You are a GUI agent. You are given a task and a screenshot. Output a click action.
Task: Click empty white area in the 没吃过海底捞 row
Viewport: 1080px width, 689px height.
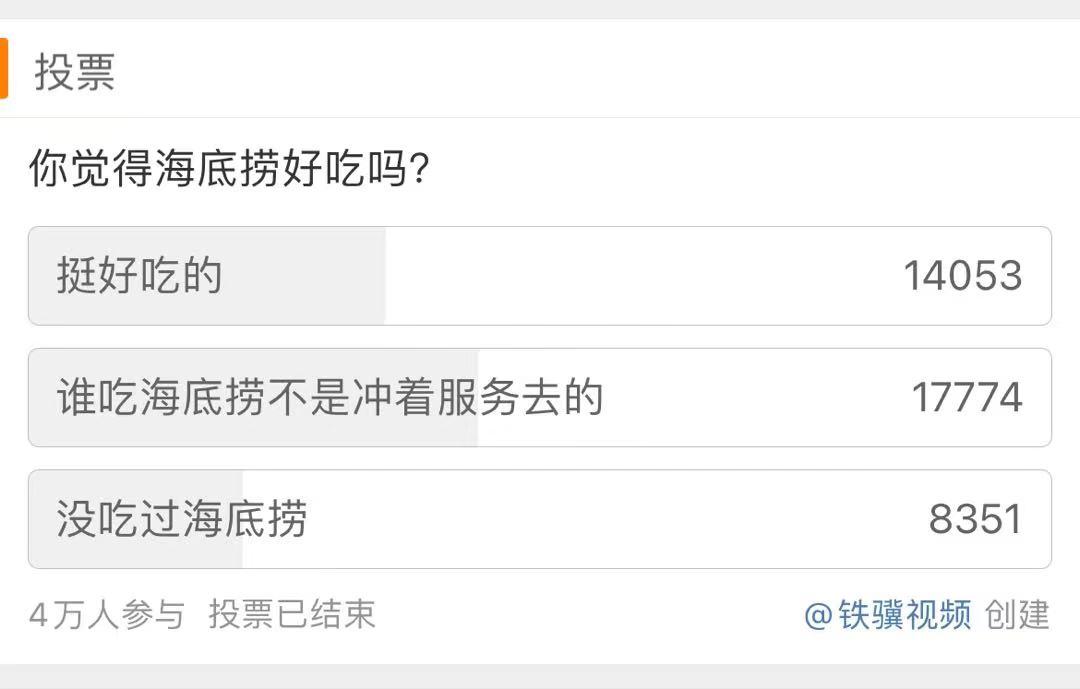coord(600,520)
